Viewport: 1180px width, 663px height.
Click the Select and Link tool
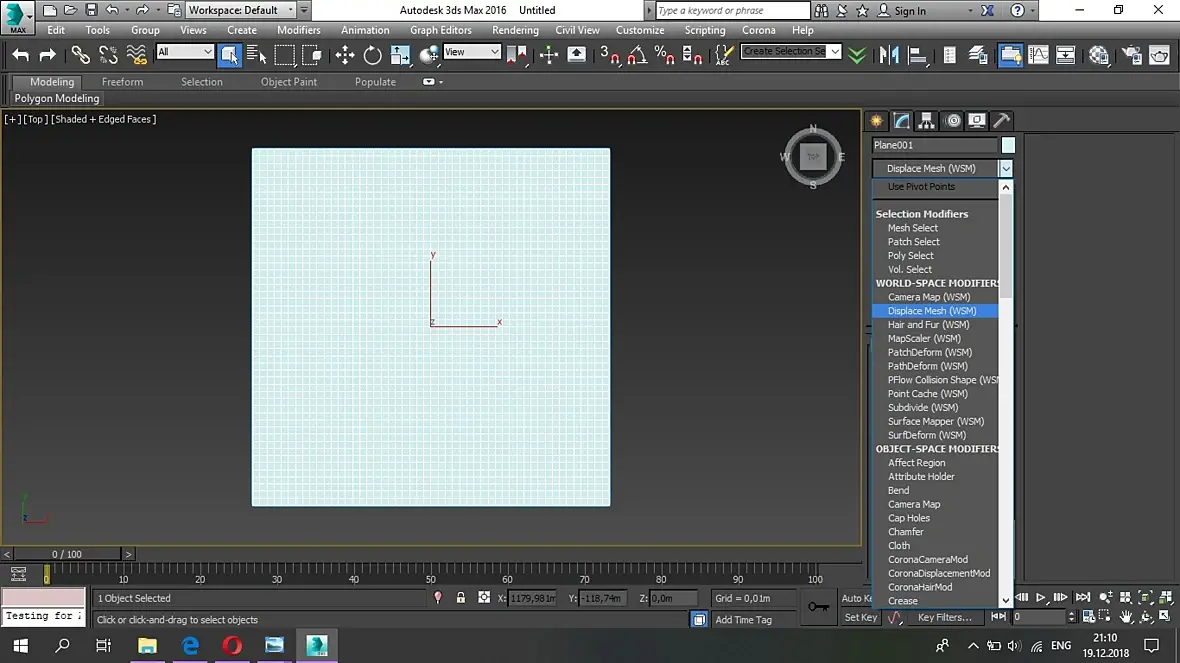[x=80, y=56]
